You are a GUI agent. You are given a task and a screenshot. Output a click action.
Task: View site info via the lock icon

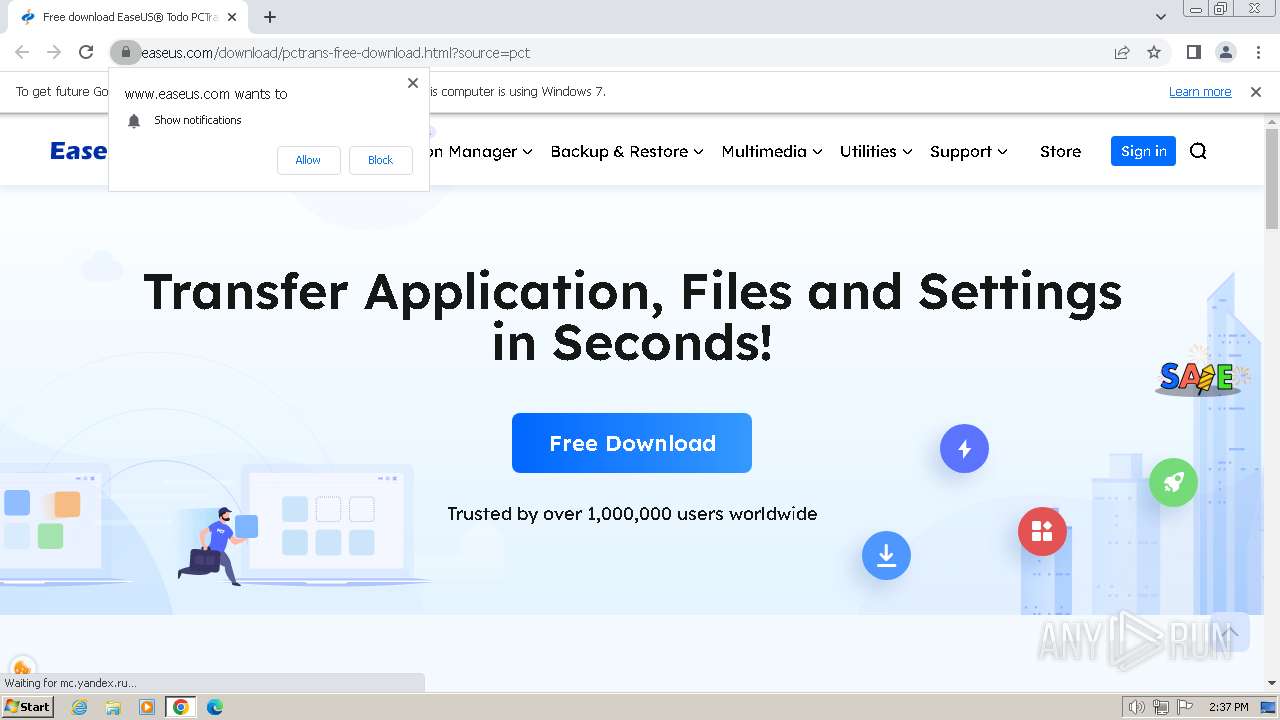[x=125, y=52]
